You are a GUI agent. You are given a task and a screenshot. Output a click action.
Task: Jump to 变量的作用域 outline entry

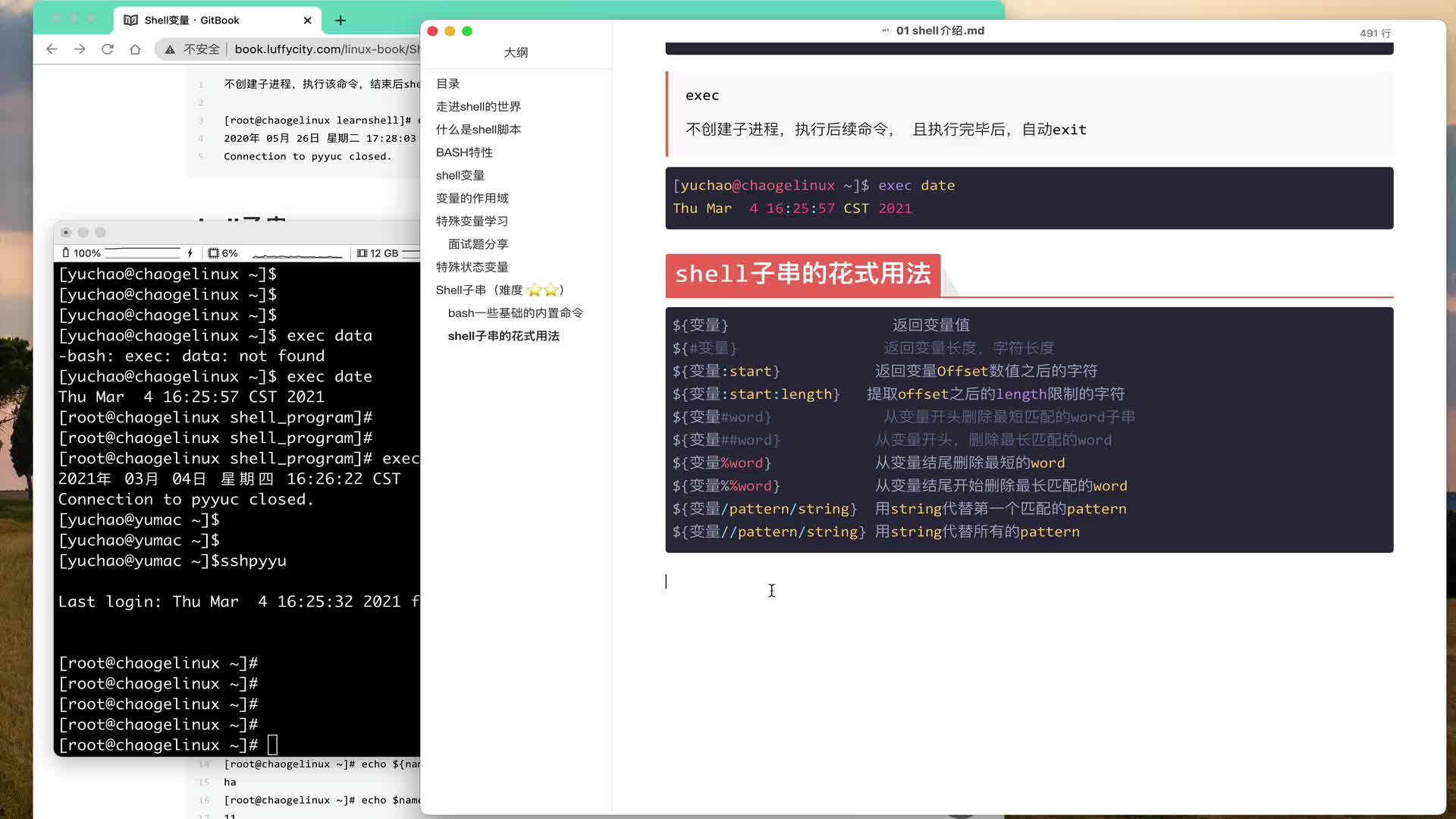pyautogui.click(x=472, y=198)
